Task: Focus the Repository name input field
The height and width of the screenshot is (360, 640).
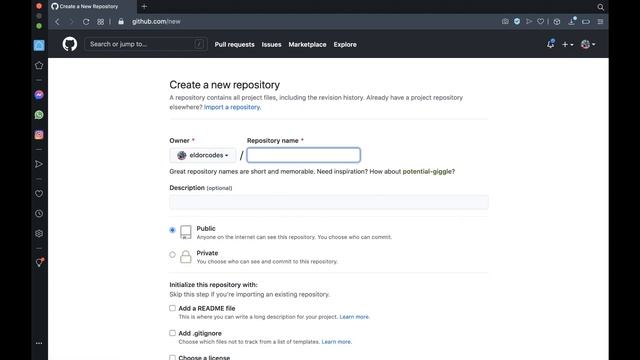Action: click(304, 155)
